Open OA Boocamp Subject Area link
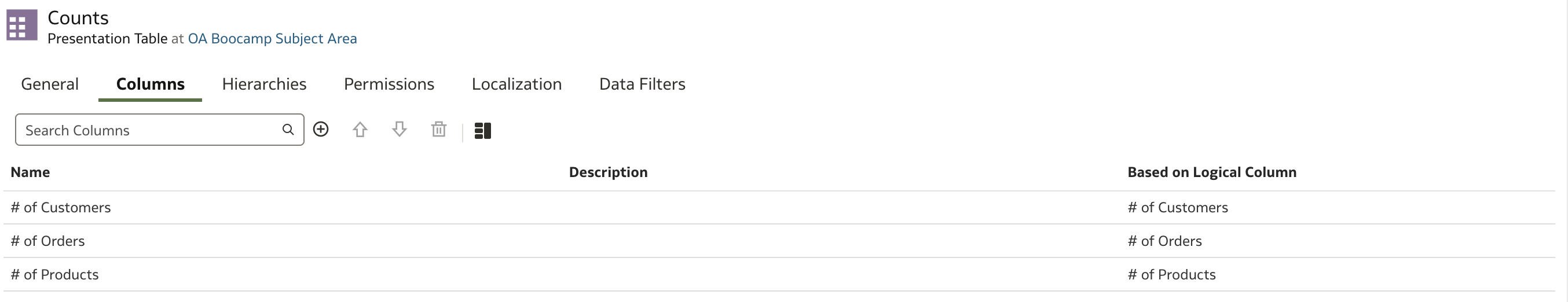The height and width of the screenshot is (302, 1568). 272,38
